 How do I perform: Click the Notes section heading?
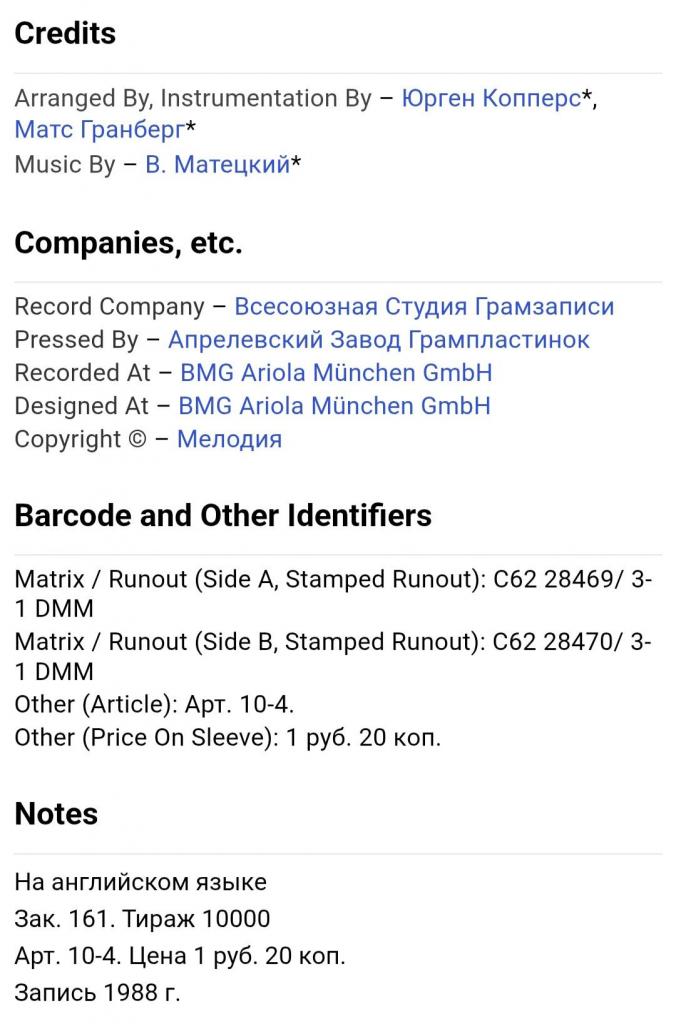pyautogui.click(x=56, y=814)
